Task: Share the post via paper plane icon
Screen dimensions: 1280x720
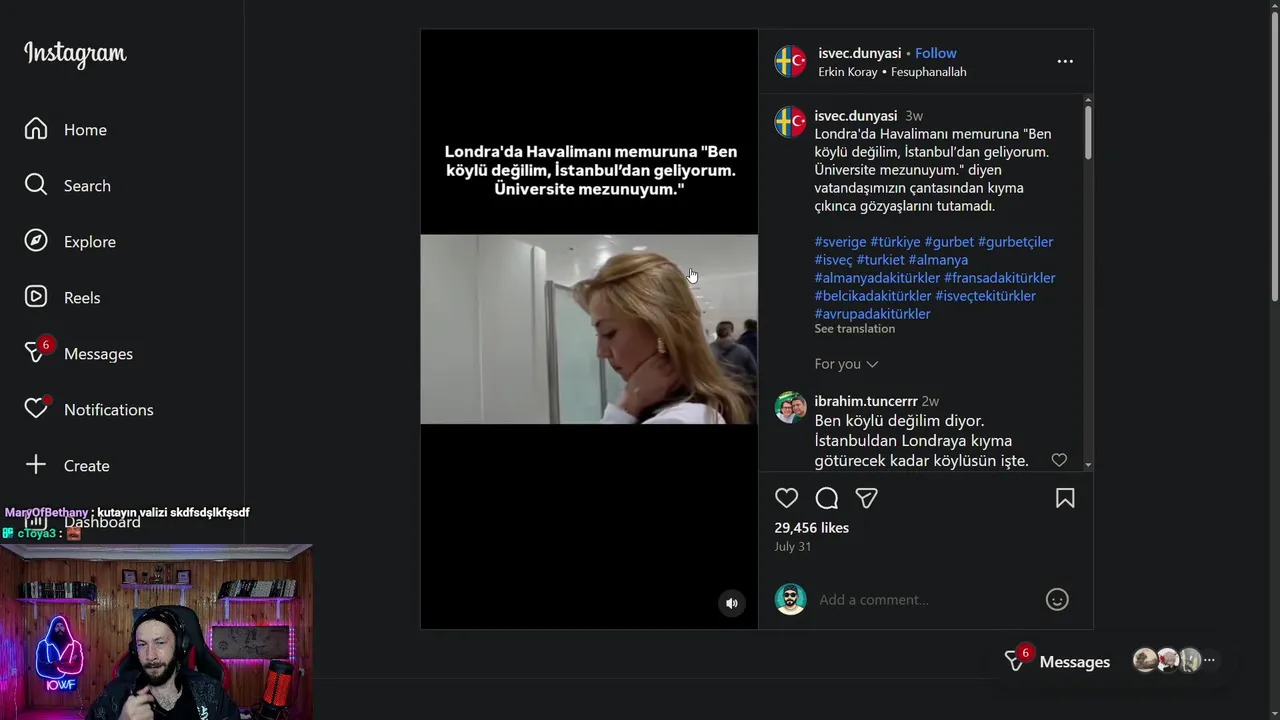Action: tap(866, 498)
